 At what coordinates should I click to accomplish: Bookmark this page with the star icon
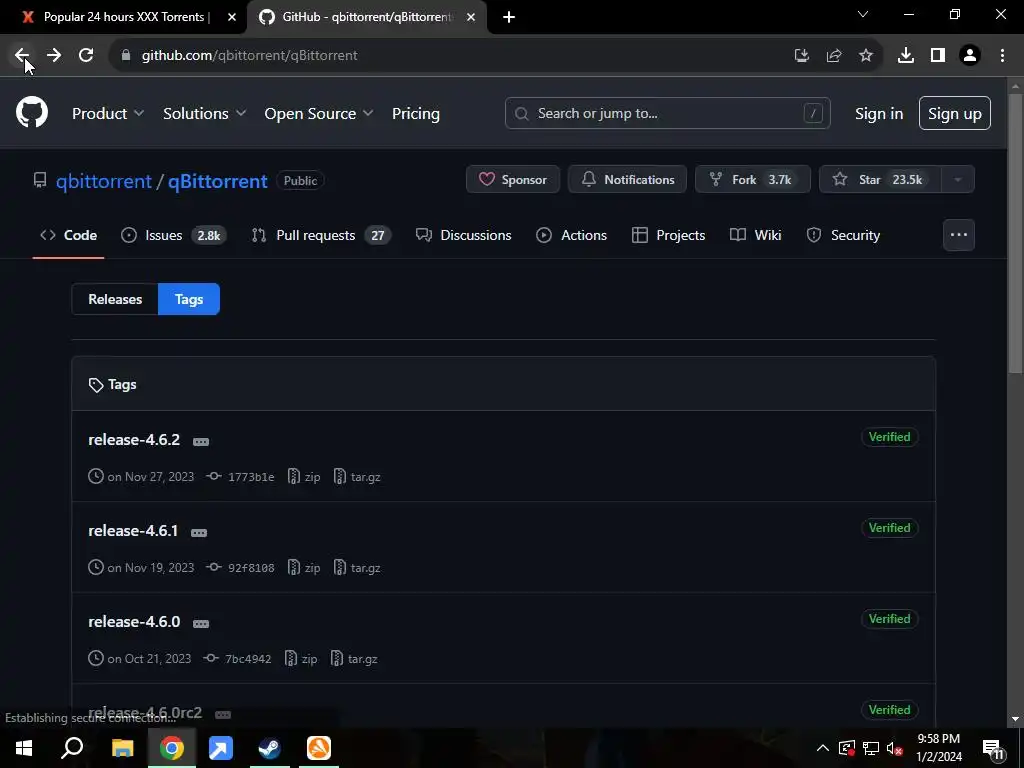866,56
